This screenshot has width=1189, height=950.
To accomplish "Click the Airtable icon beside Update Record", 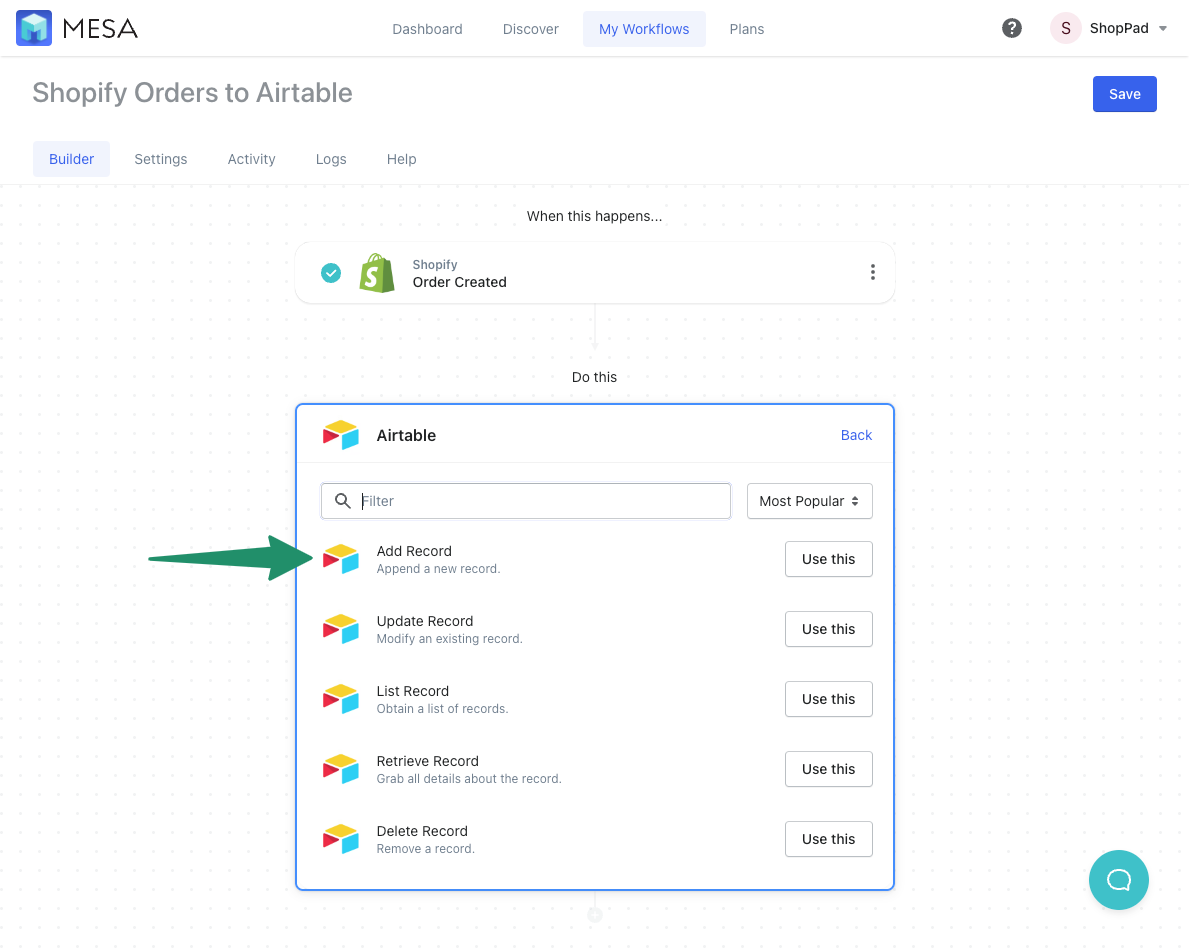I will pyautogui.click(x=340, y=629).
